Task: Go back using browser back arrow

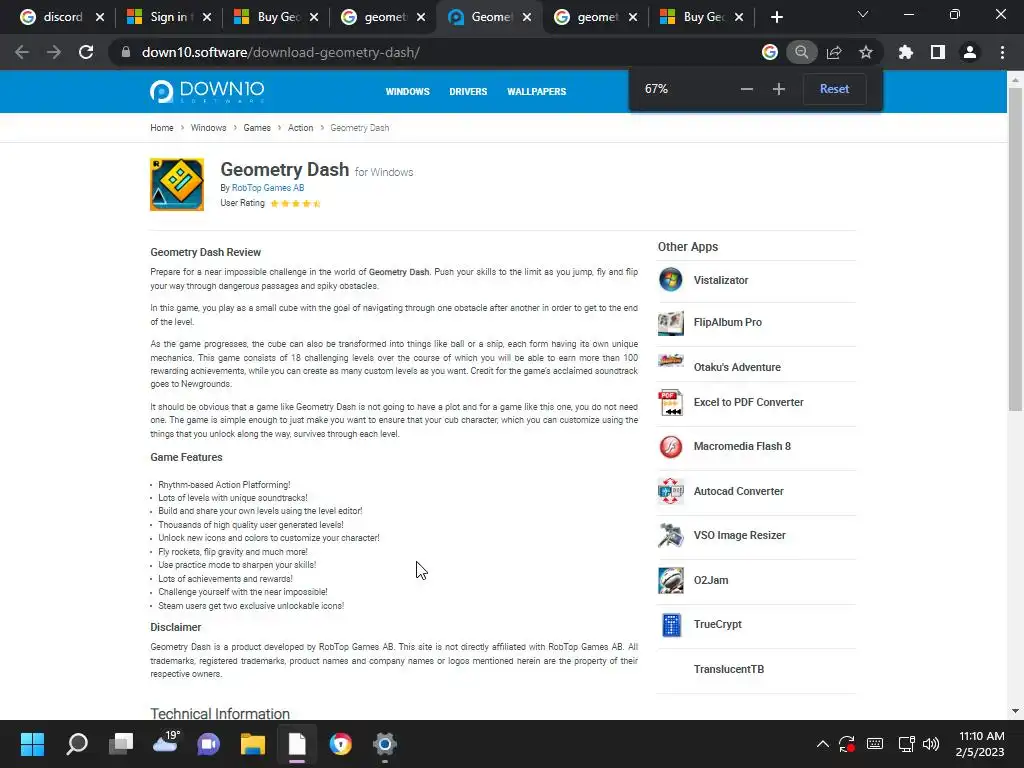Action: pos(22,52)
